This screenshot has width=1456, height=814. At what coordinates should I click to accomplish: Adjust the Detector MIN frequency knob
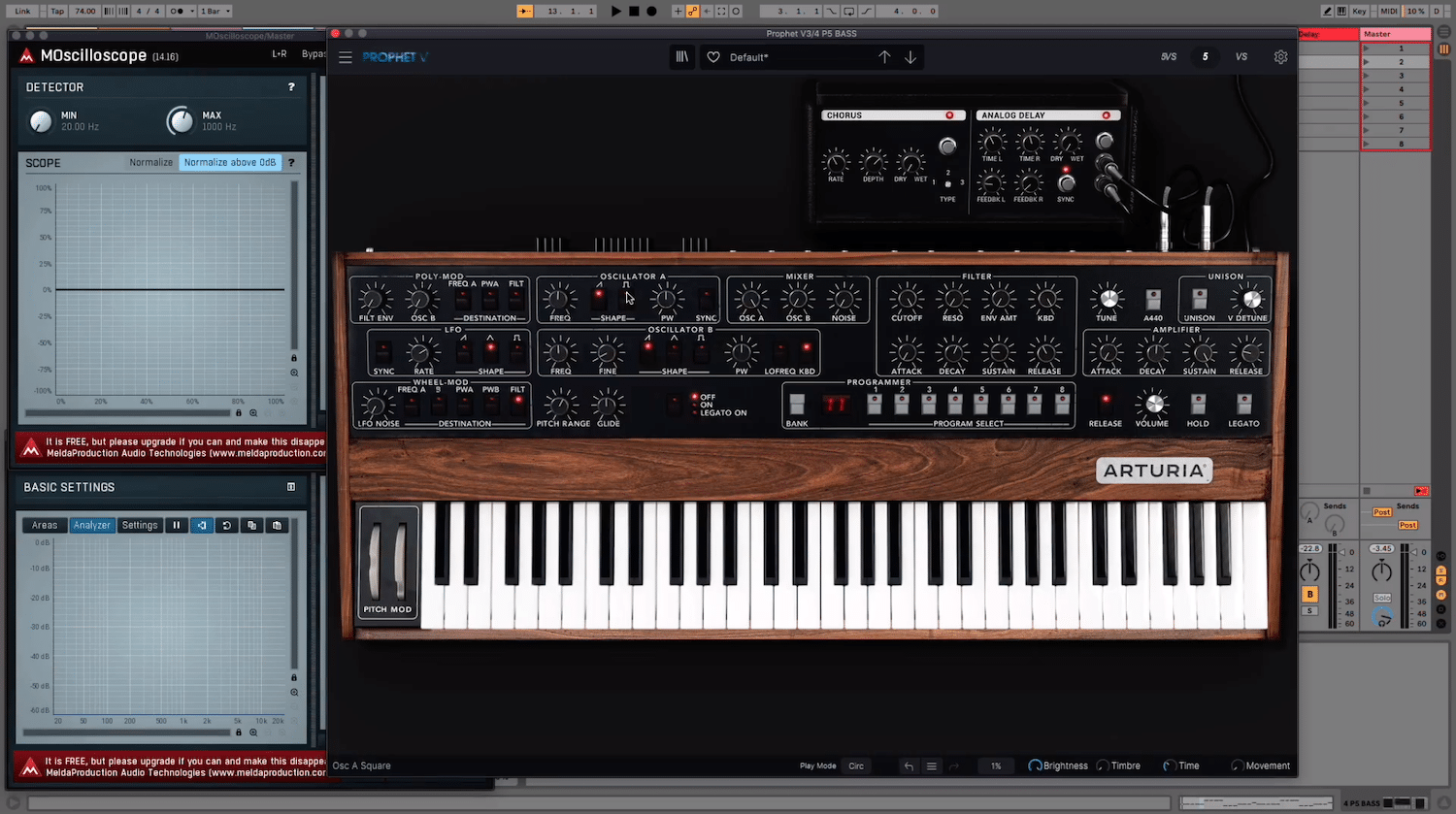point(41,121)
